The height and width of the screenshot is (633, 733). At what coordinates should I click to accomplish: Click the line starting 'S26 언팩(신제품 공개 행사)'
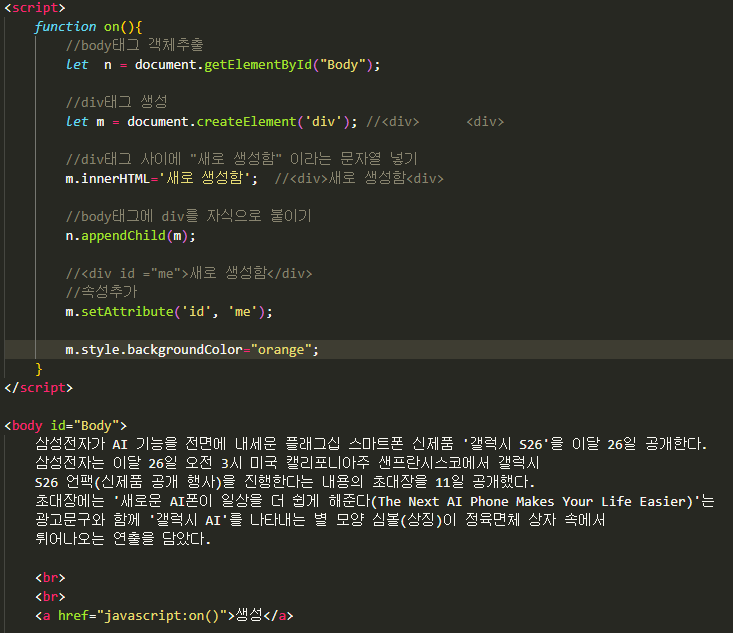pyautogui.click(x=285, y=482)
